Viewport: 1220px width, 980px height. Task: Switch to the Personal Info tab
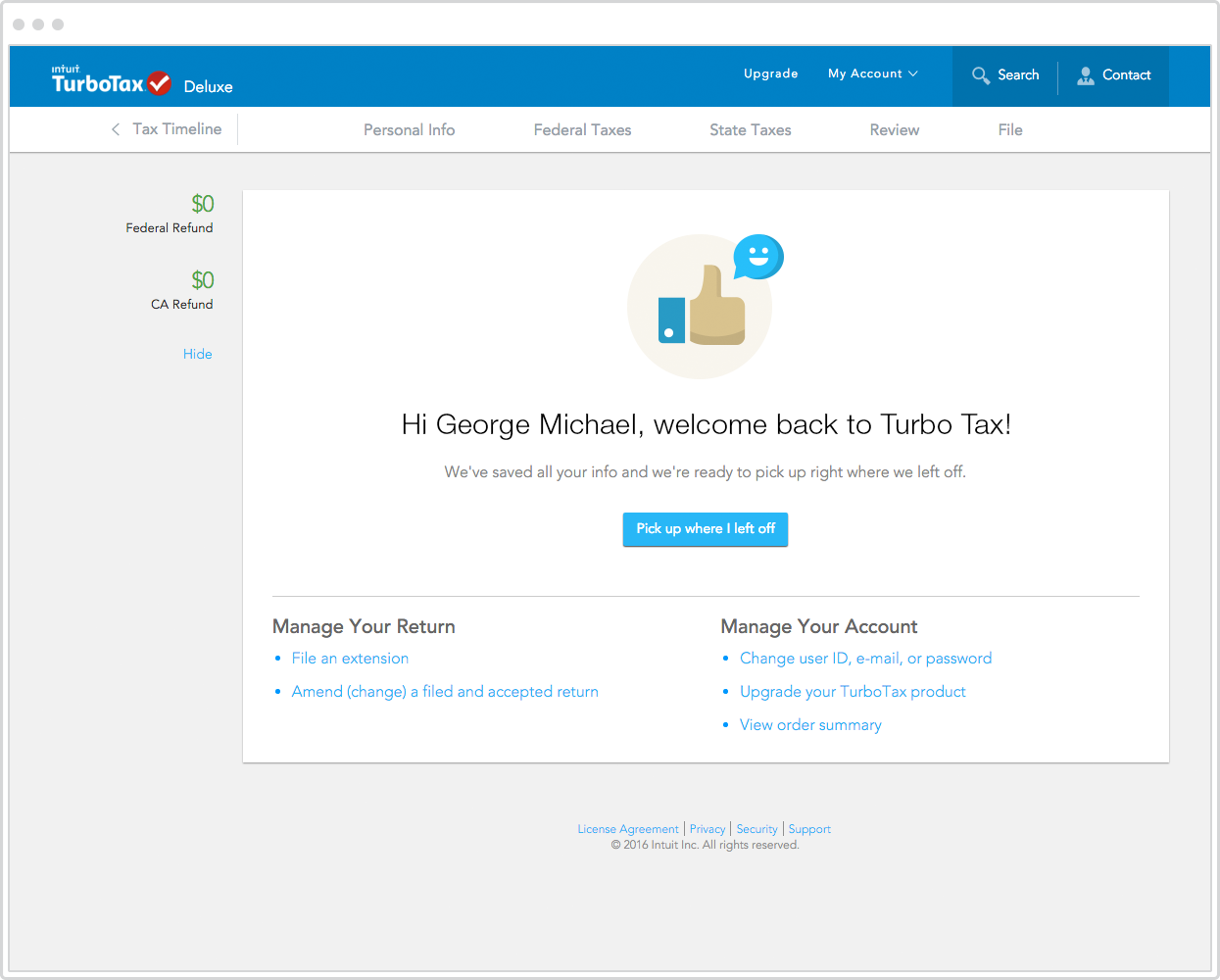[x=410, y=129]
